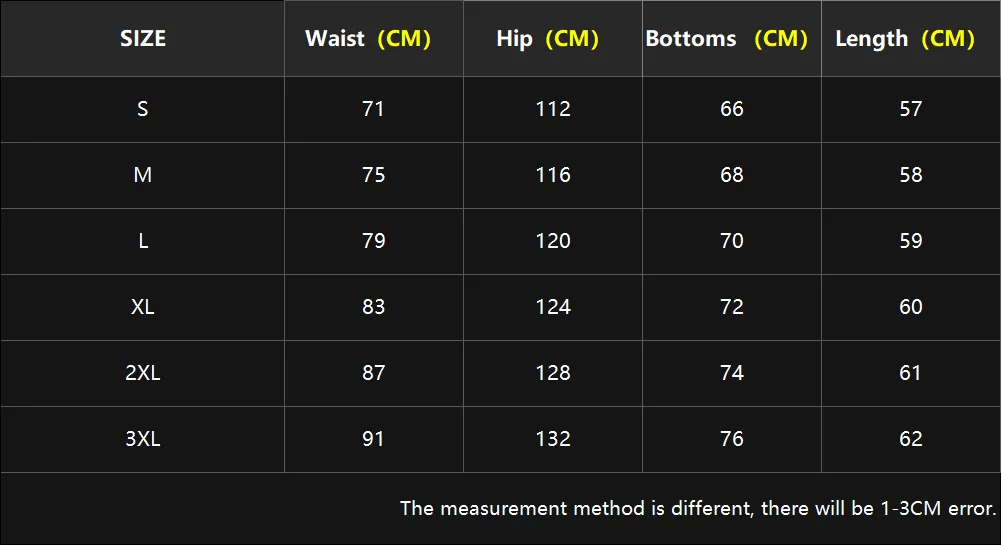
Task: Select the M size row label
Action: point(143,175)
